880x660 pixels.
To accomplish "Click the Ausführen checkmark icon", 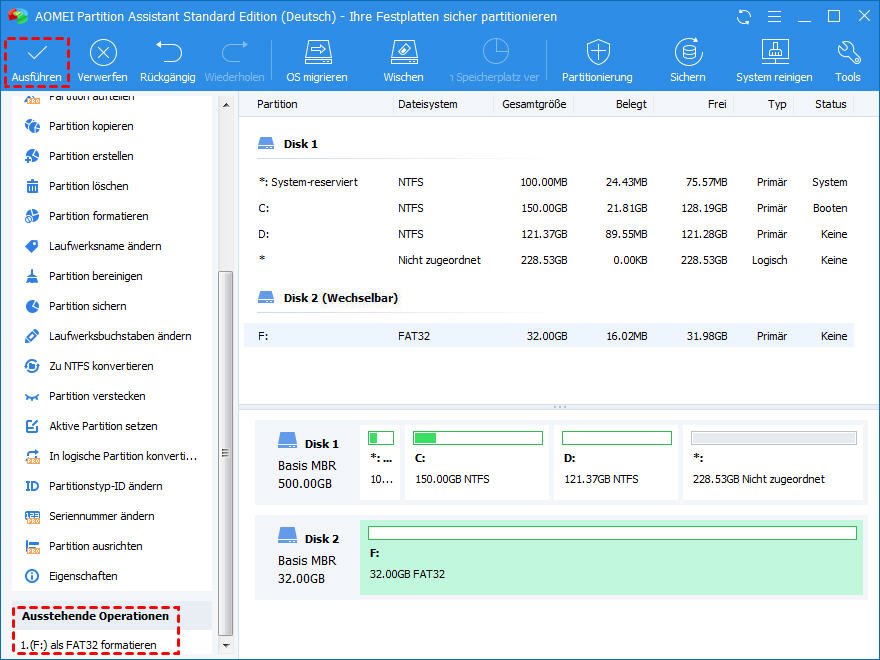I will click(x=38, y=54).
